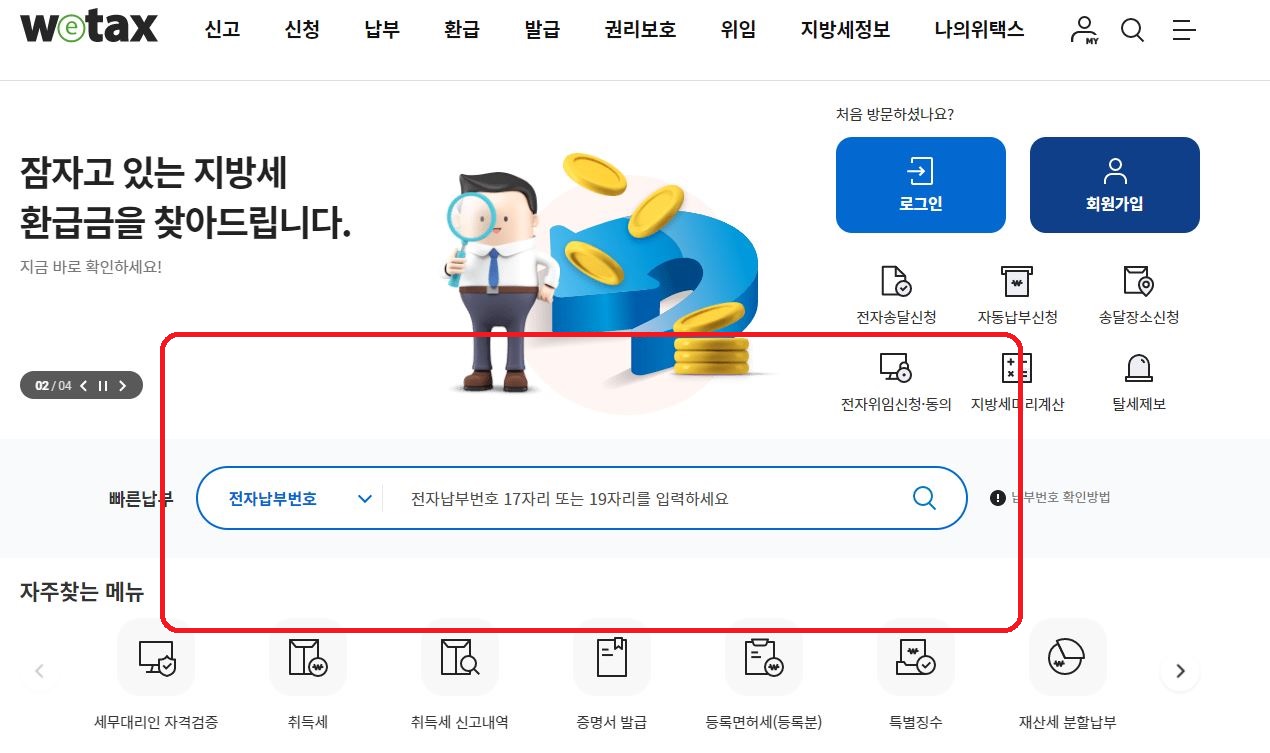Image resolution: width=1270 pixels, height=753 pixels.
Task: Open 자동납부신청 icon shortcut
Action: 1017,295
